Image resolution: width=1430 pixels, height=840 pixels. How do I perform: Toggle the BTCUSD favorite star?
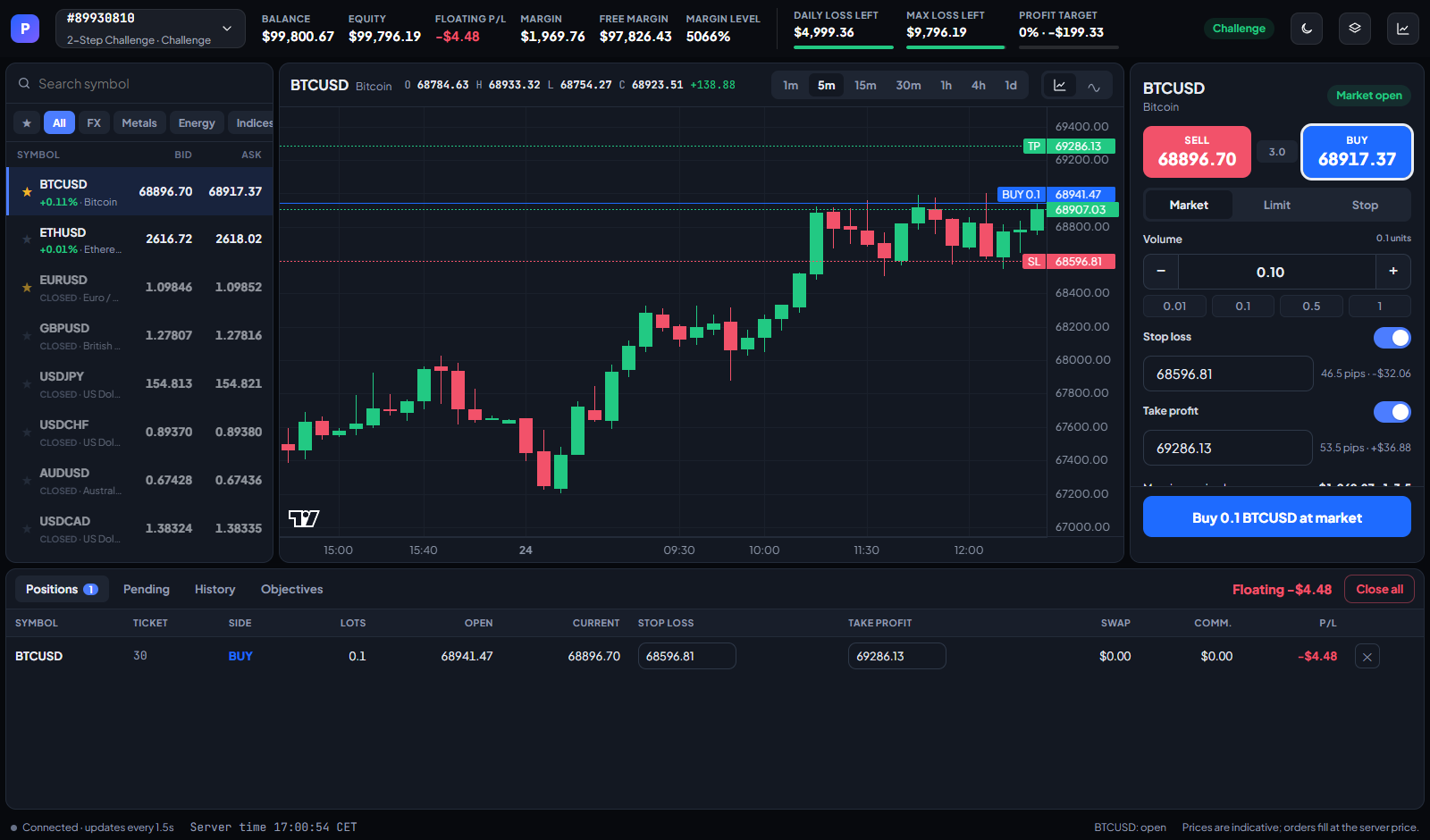pyautogui.click(x=27, y=192)
